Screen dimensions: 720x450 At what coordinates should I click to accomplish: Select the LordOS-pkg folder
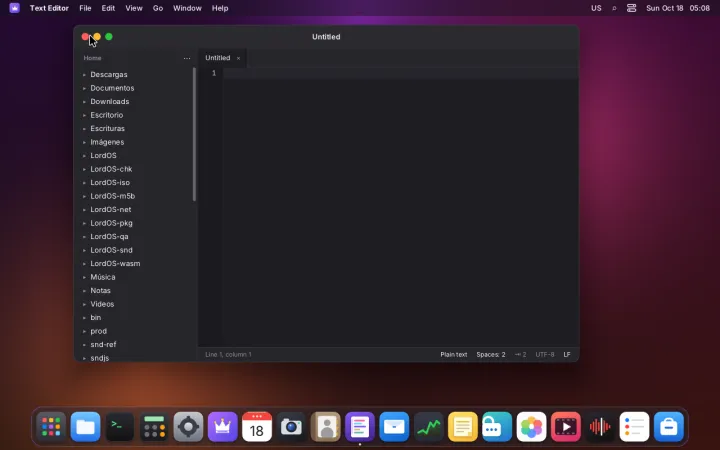pyautogui.click(x=112, y=223)
